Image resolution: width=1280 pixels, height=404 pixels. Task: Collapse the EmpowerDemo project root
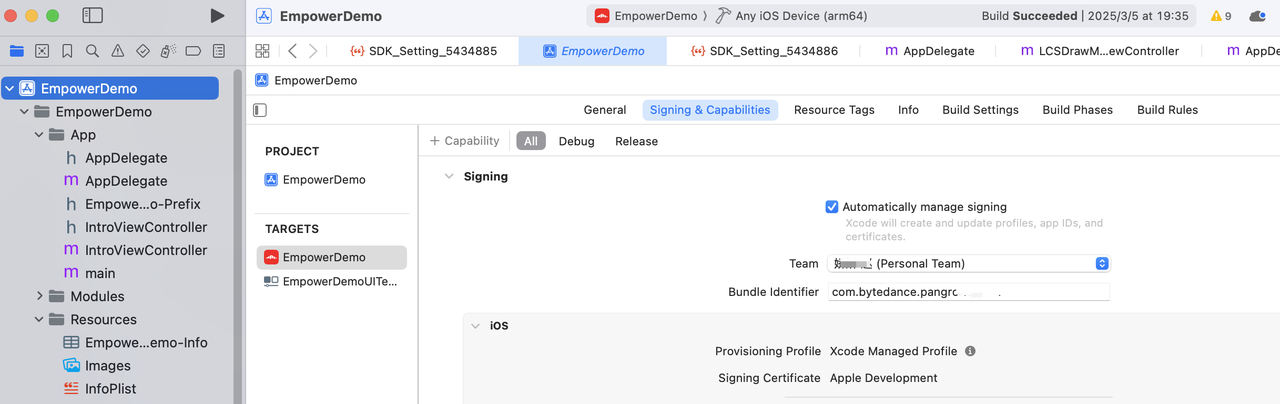pos(9,89)
